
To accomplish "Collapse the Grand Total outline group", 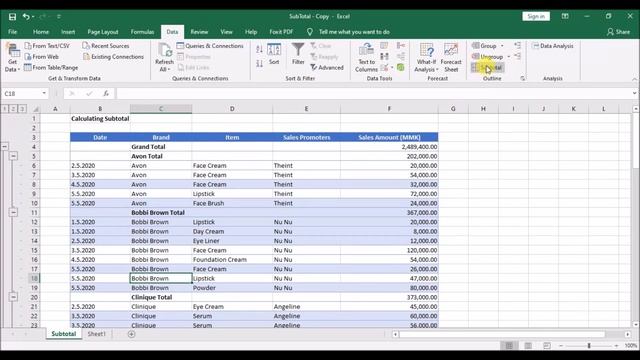I will click(x=5, y=147).
